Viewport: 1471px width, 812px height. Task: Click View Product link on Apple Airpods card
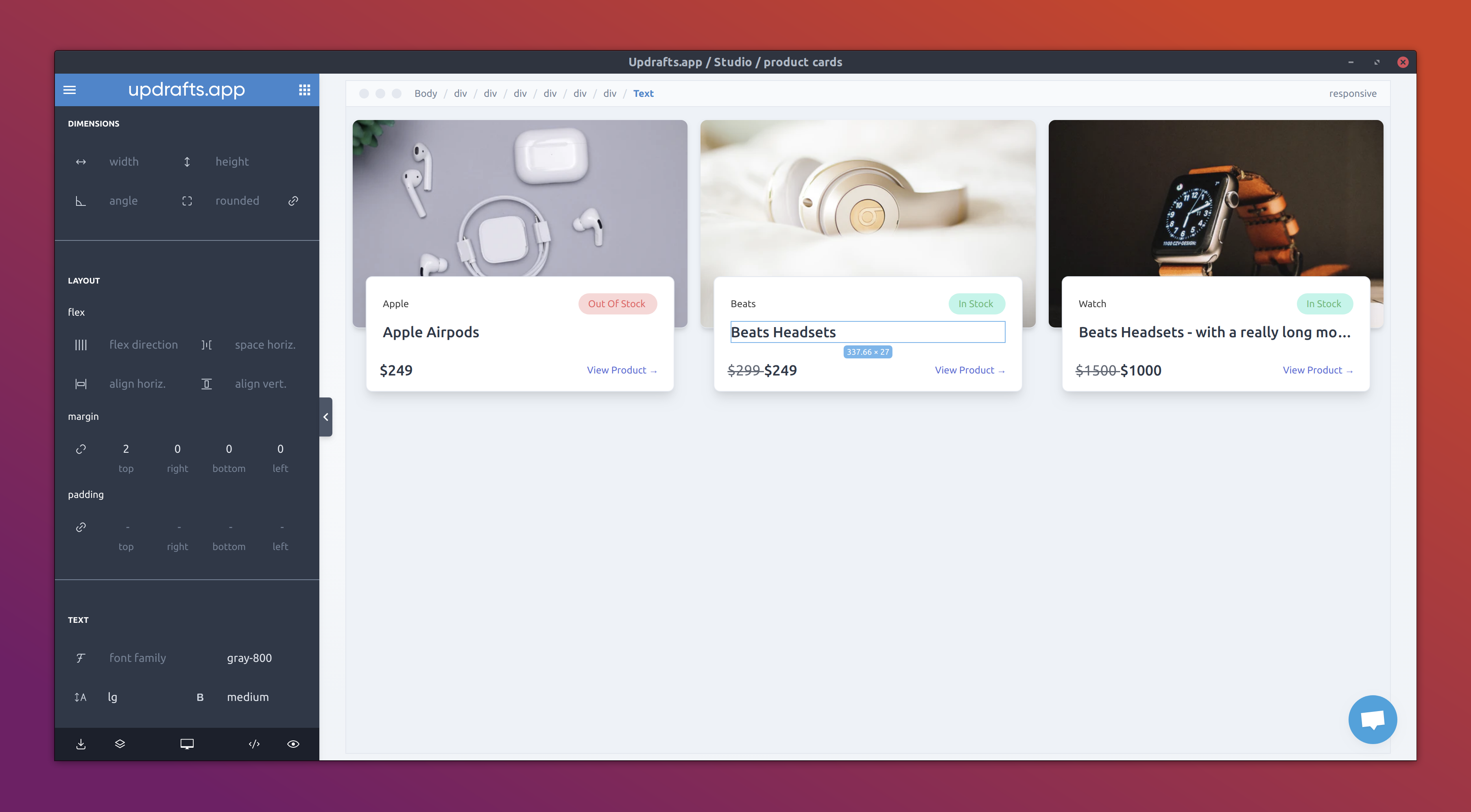click(x=621, y=370)
